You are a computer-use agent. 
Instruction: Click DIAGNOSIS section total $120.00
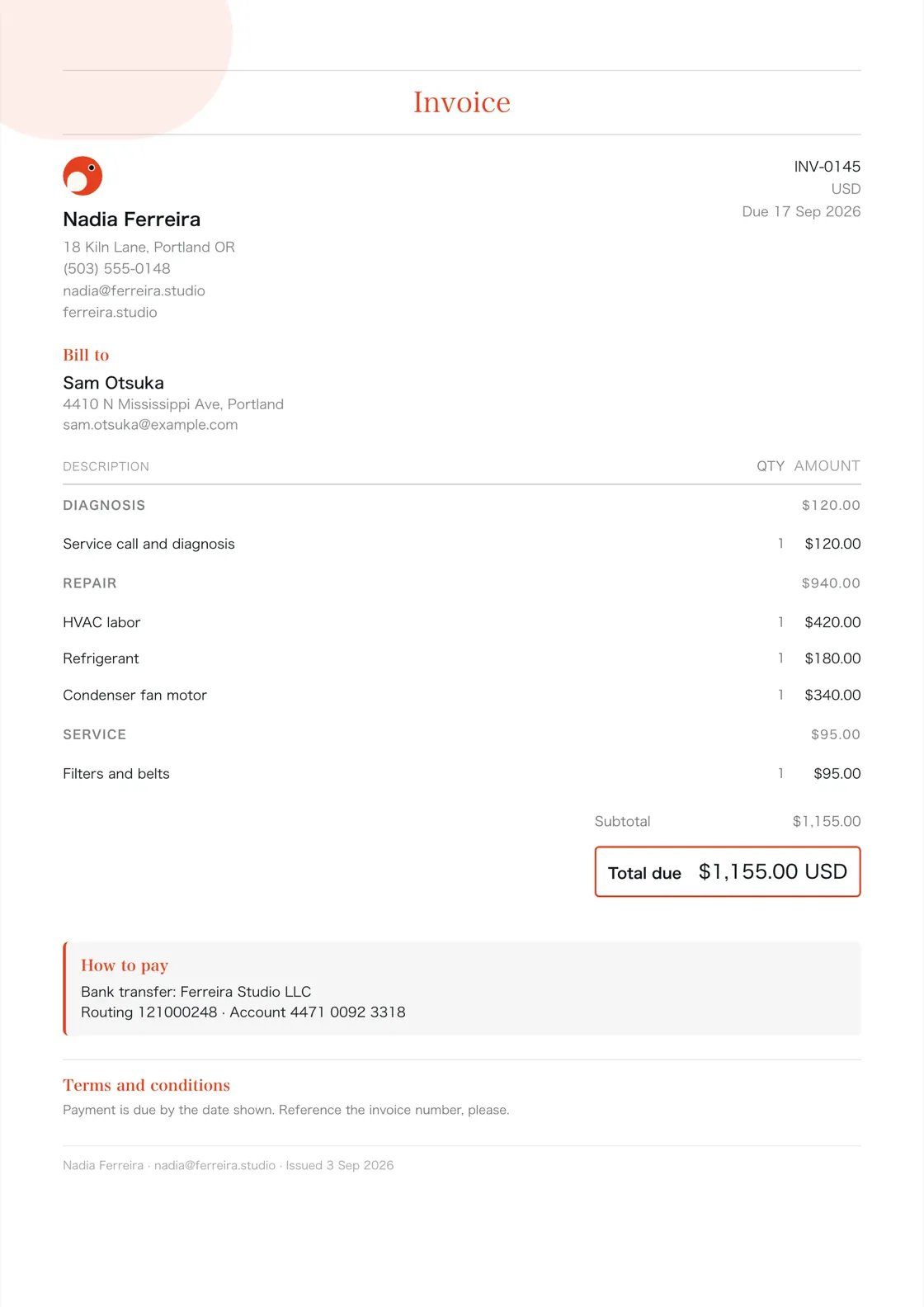coord(831,505)
